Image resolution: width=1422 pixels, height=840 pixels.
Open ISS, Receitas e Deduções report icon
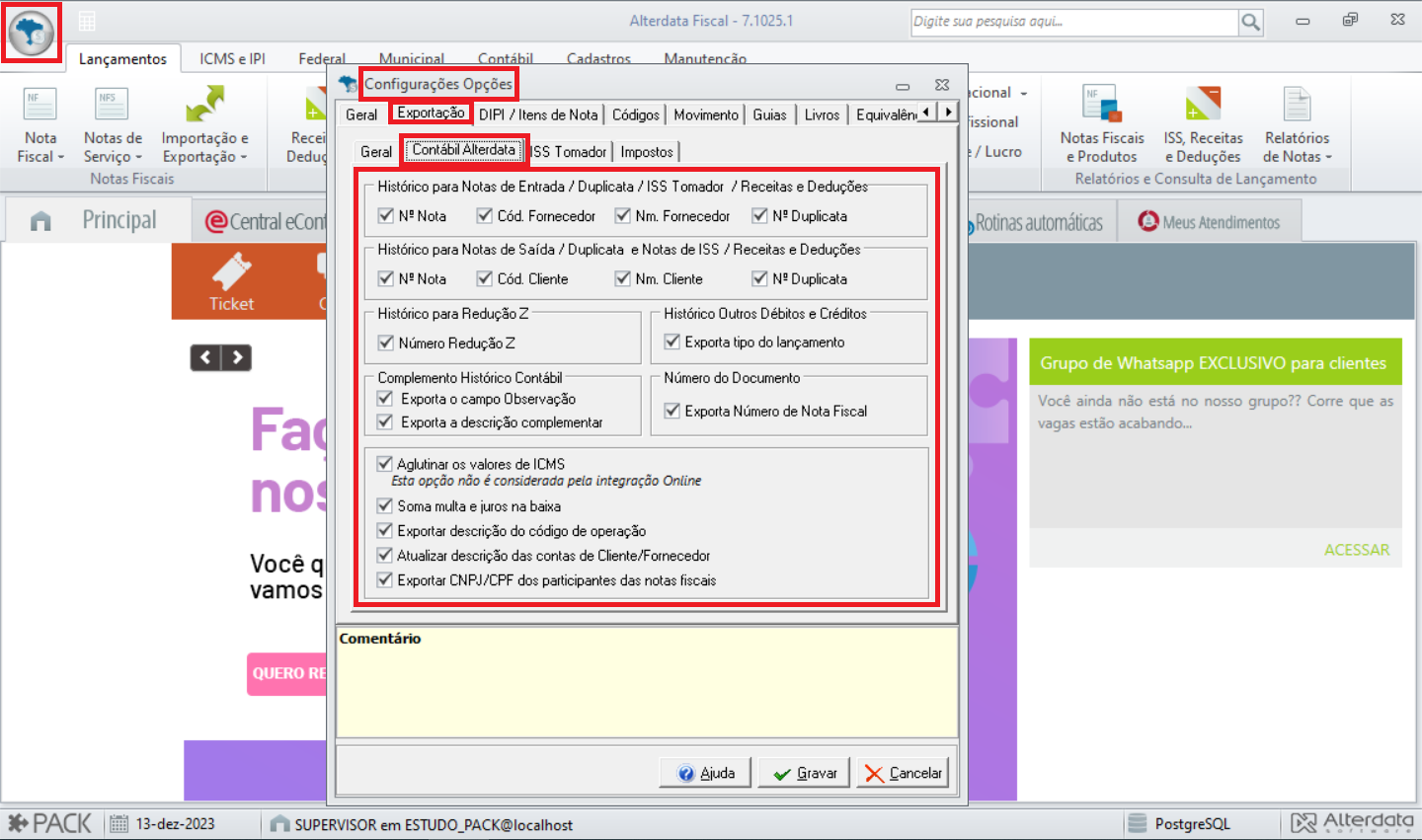(1203, 105)
